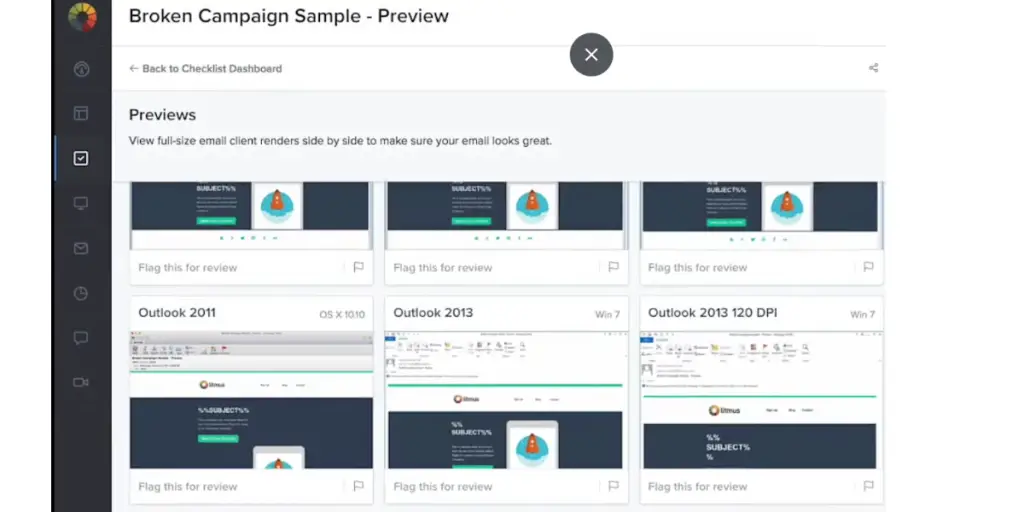1024x512 pixels.
Task: Open the envelope mail icon in sidebar
Action: pyautogui.click(x=81, y=248)
